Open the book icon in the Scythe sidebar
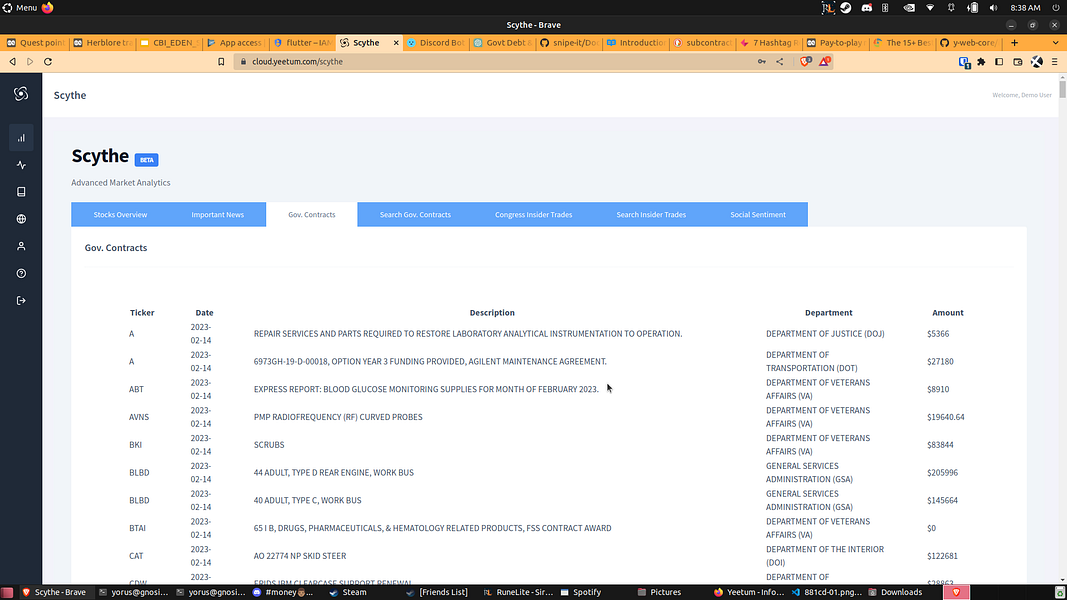 coord(20,191)
